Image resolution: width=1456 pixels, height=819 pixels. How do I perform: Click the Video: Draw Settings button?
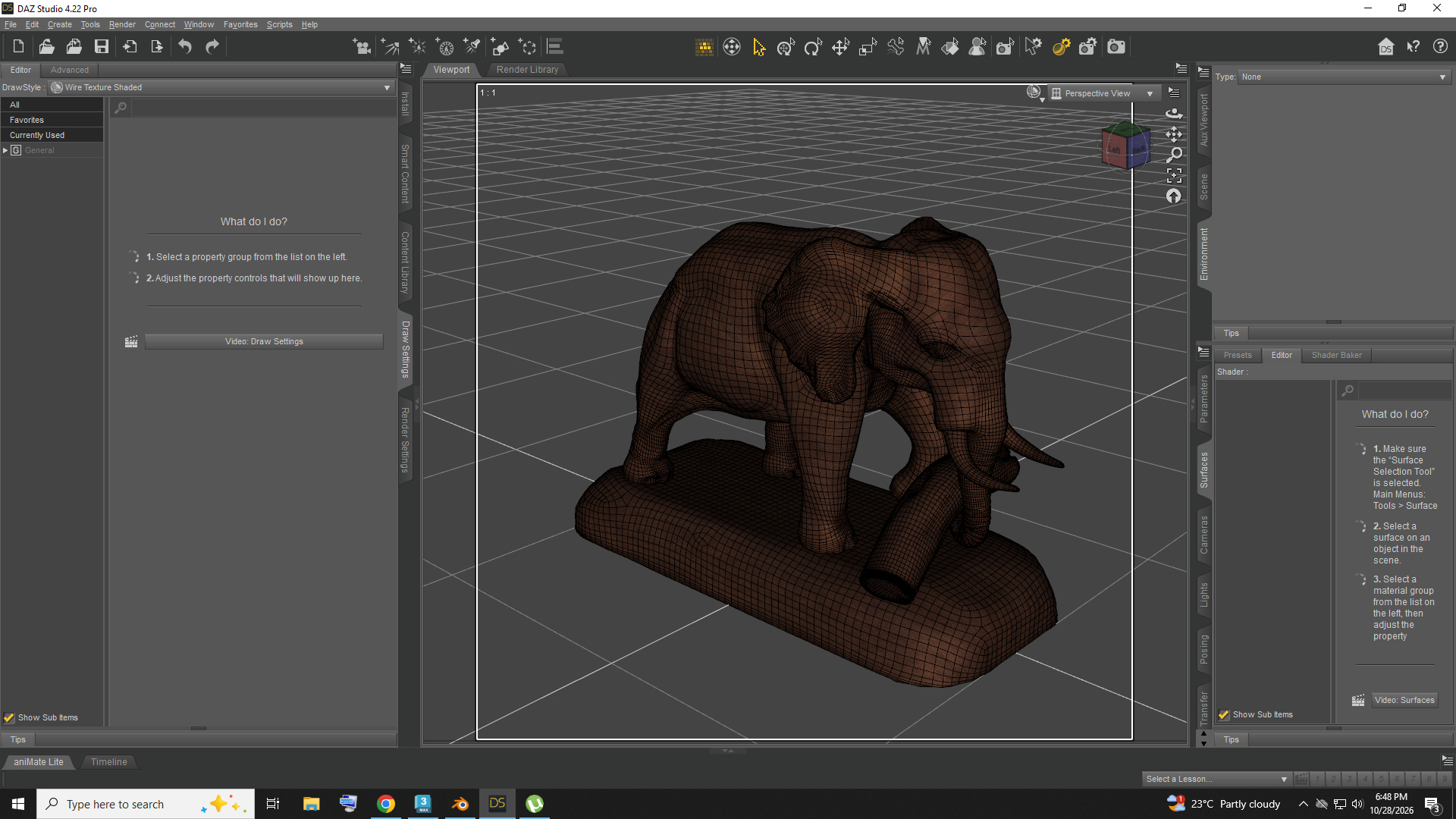pos(264,342)
